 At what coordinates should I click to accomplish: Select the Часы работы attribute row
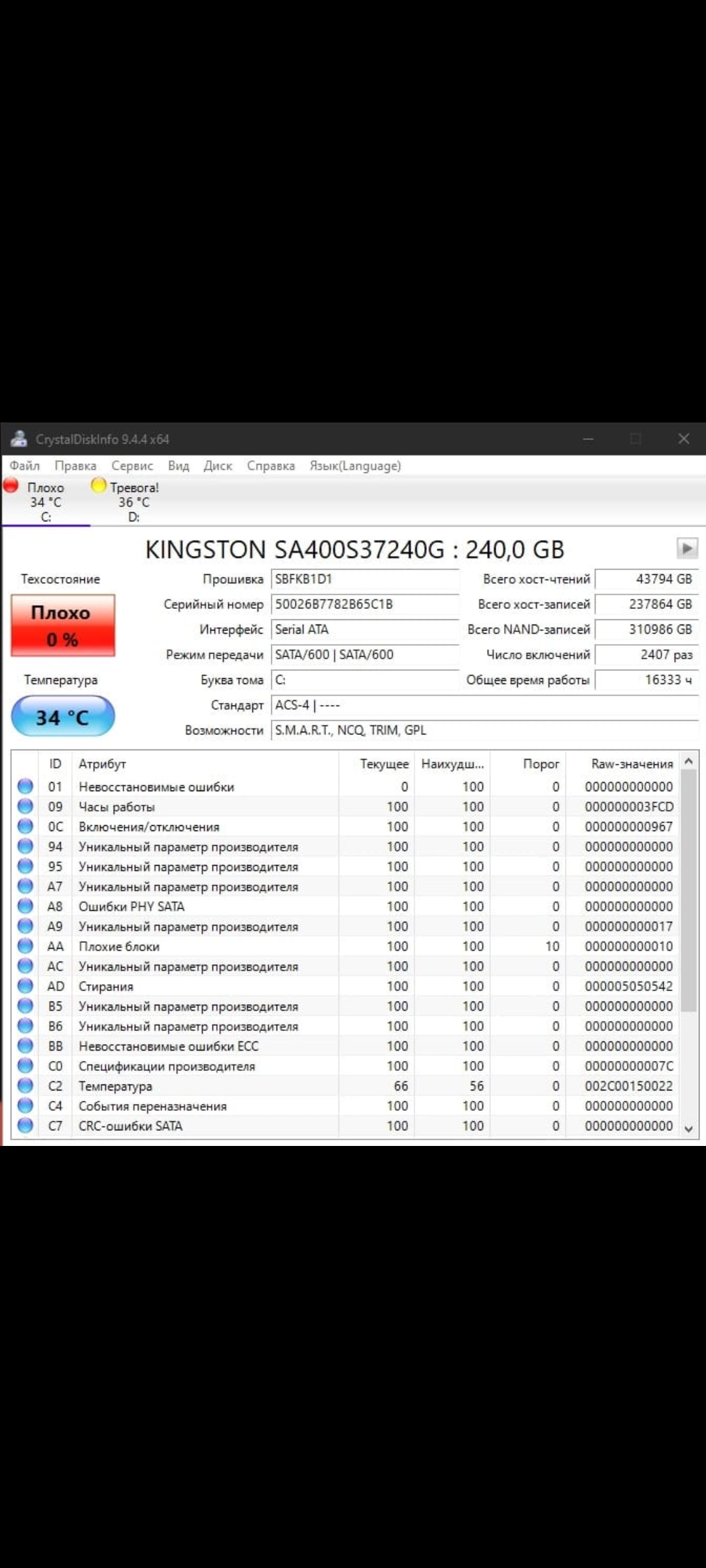[346, 806]
